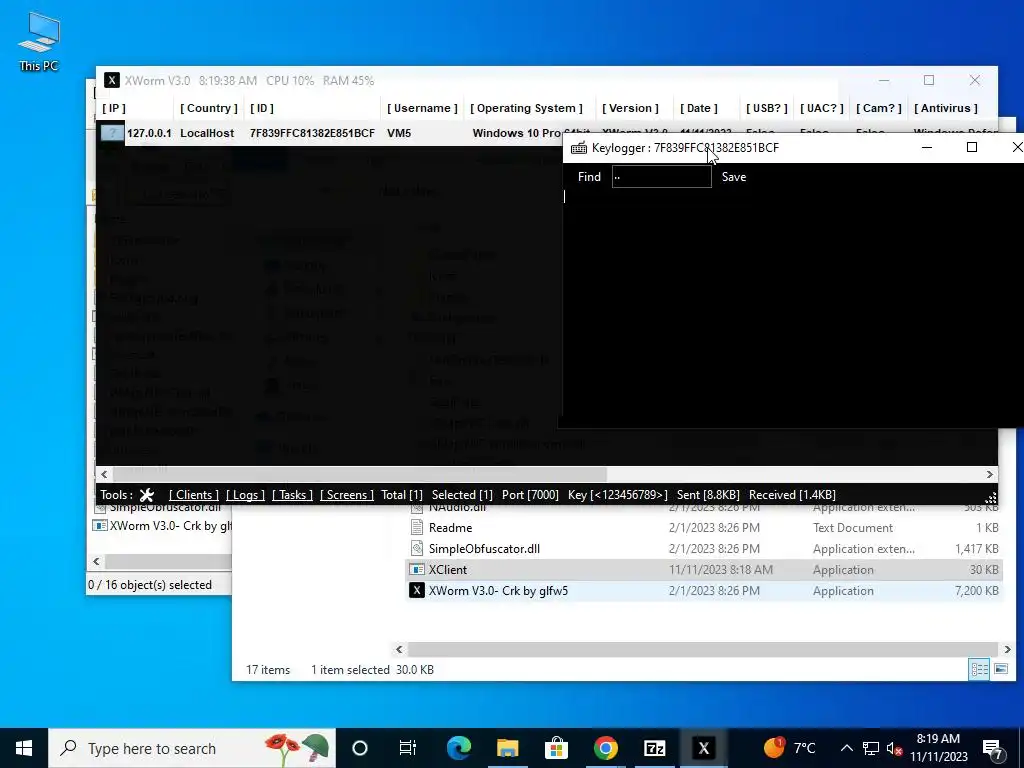Open This PC desktop icon

coord(39,42)
